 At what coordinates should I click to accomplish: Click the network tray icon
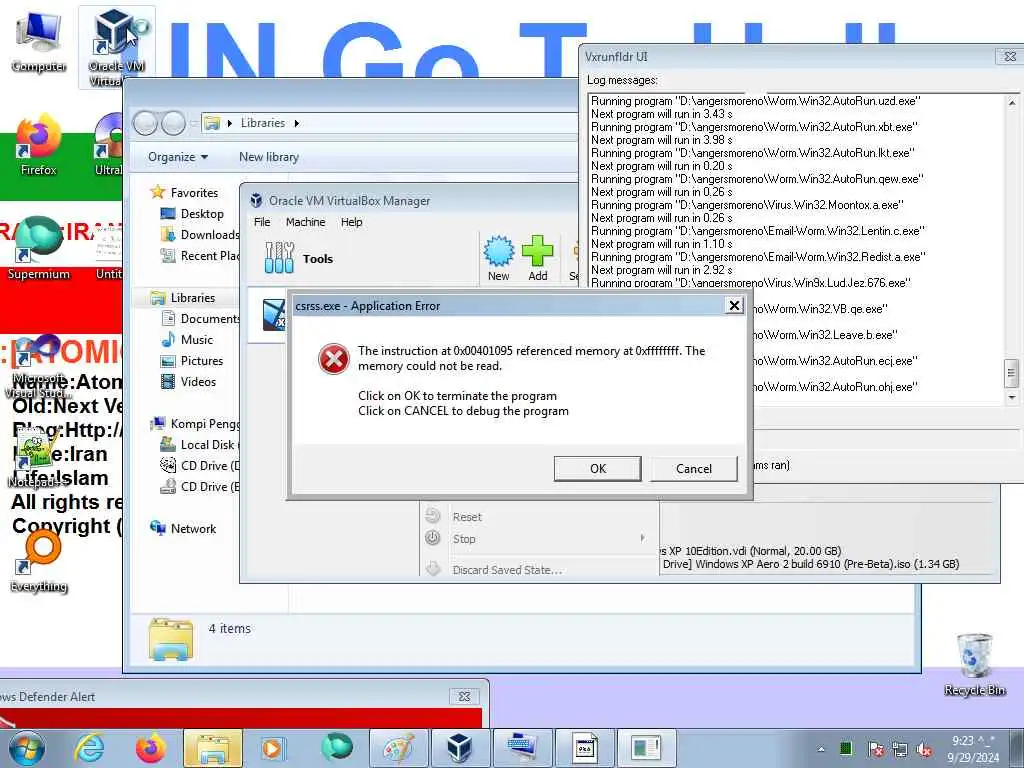pyautogui.click(x=900, y=749)
